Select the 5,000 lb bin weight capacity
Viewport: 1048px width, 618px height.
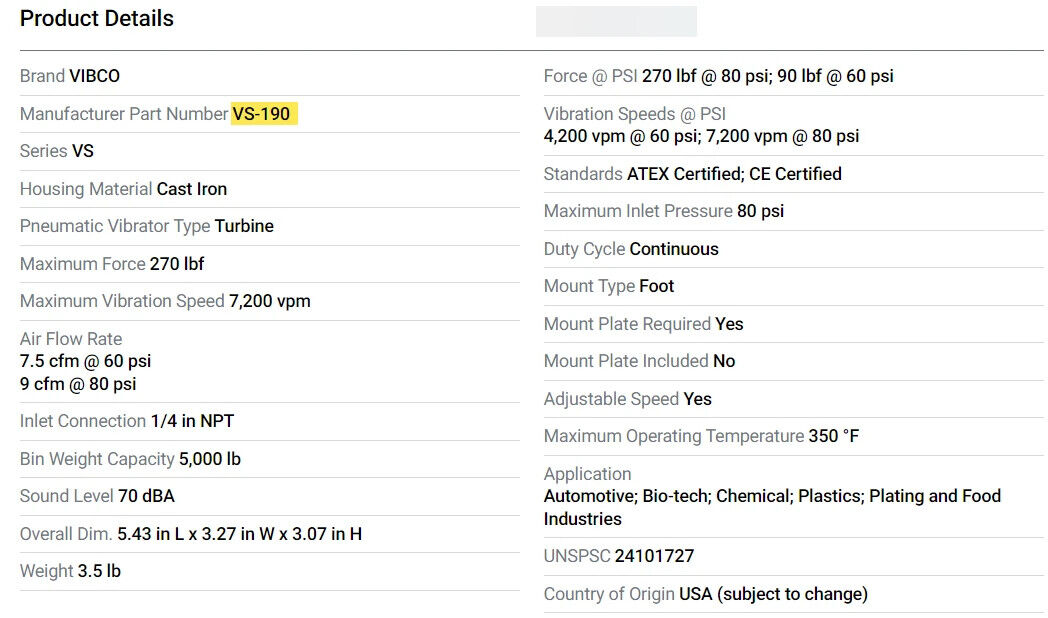[210, 459]
